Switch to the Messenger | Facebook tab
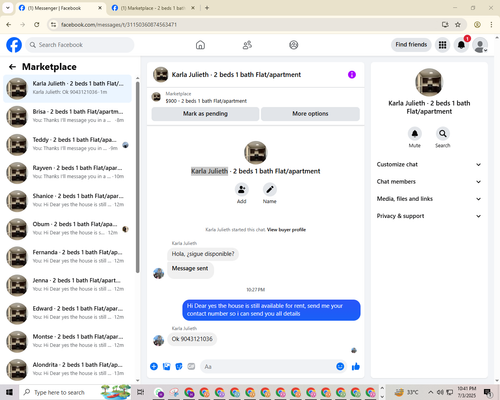The image size is (500, 400). (x=60, y=8)
